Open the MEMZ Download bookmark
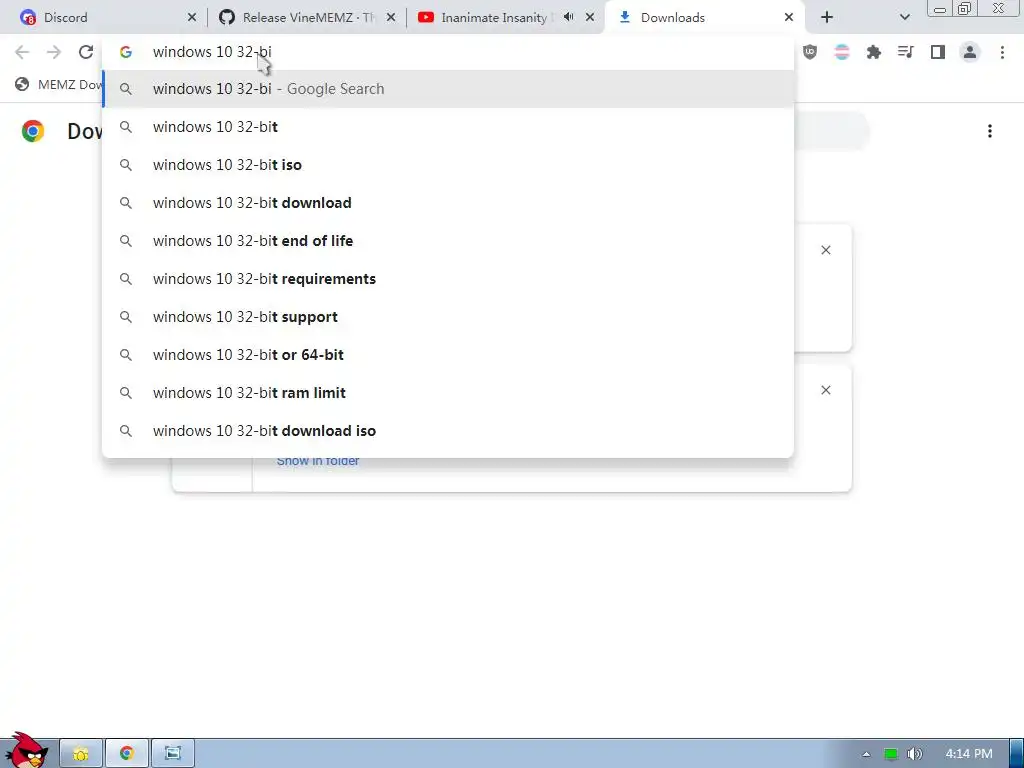The width and height of the screenshot is (1024, 768). coord(59,84)
